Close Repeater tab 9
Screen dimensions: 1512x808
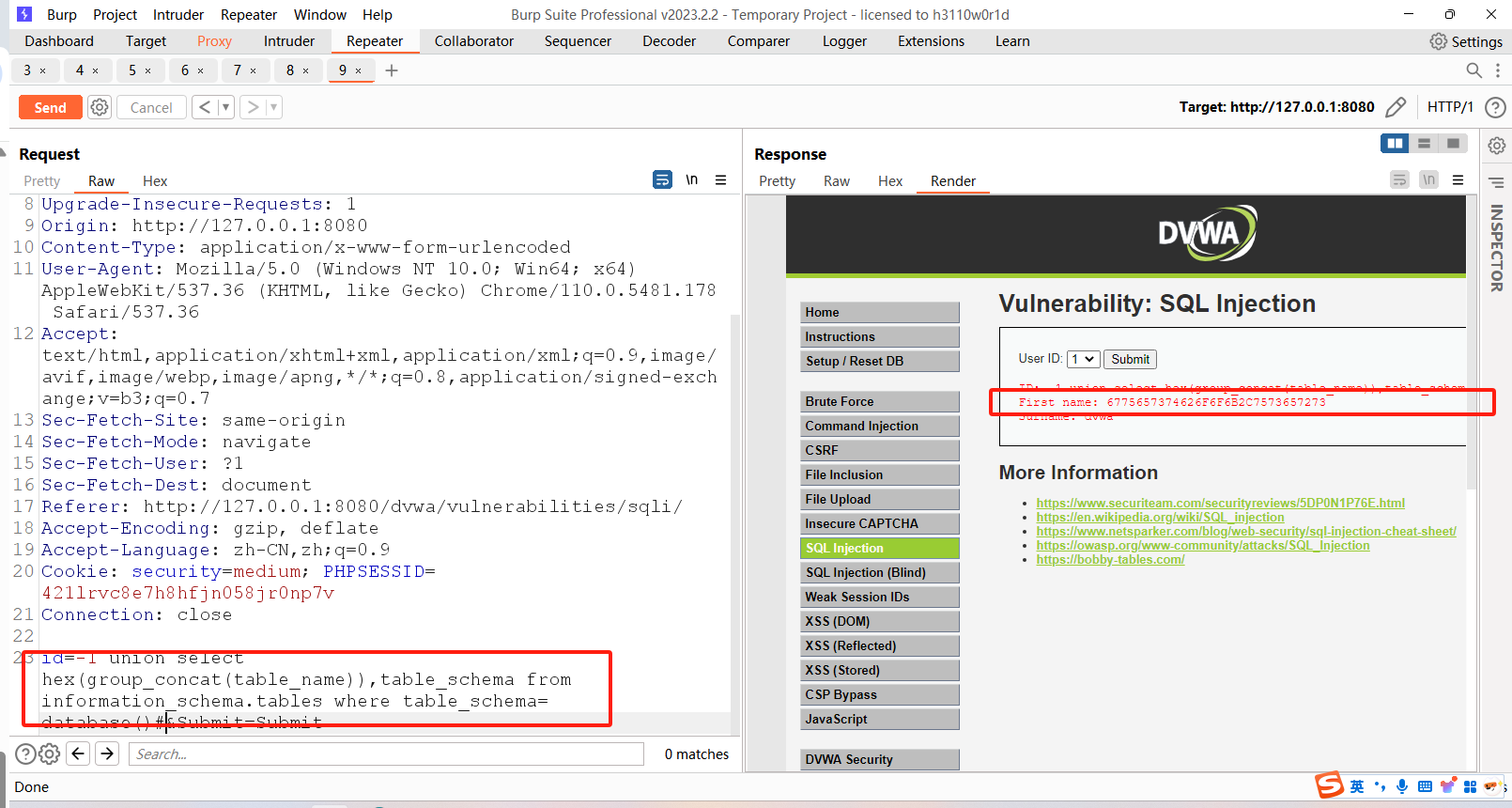point(358,70)
